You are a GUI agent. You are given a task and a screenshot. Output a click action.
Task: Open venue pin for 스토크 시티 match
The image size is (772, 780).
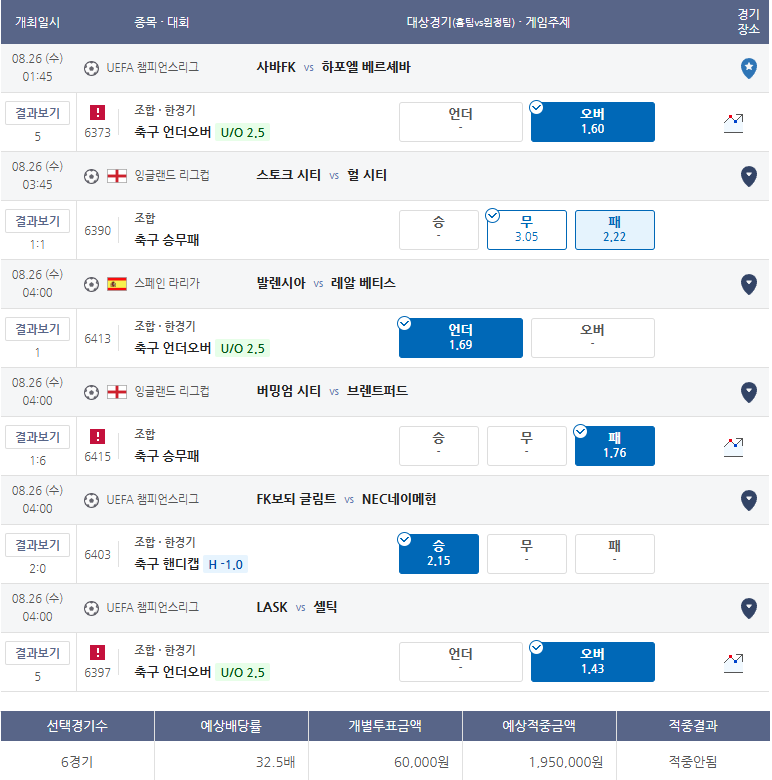point(749,176)
